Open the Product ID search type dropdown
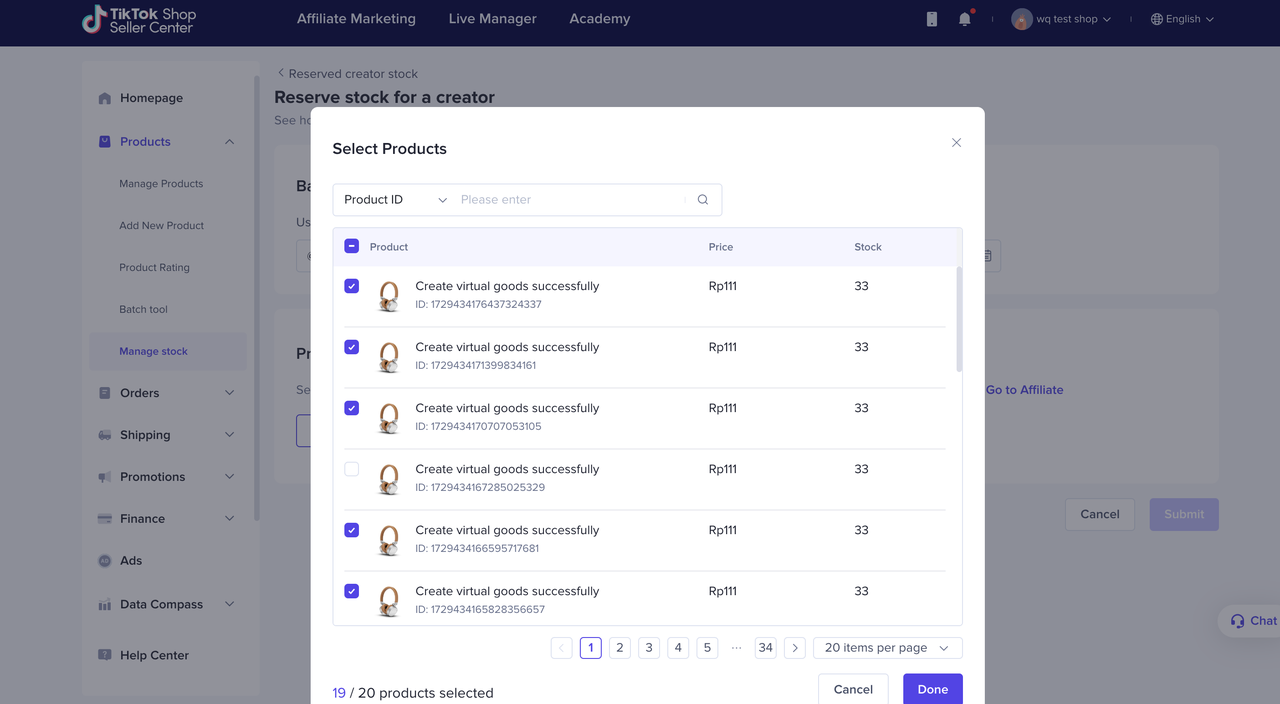1280x704 pixels. [x=395, y=200]
